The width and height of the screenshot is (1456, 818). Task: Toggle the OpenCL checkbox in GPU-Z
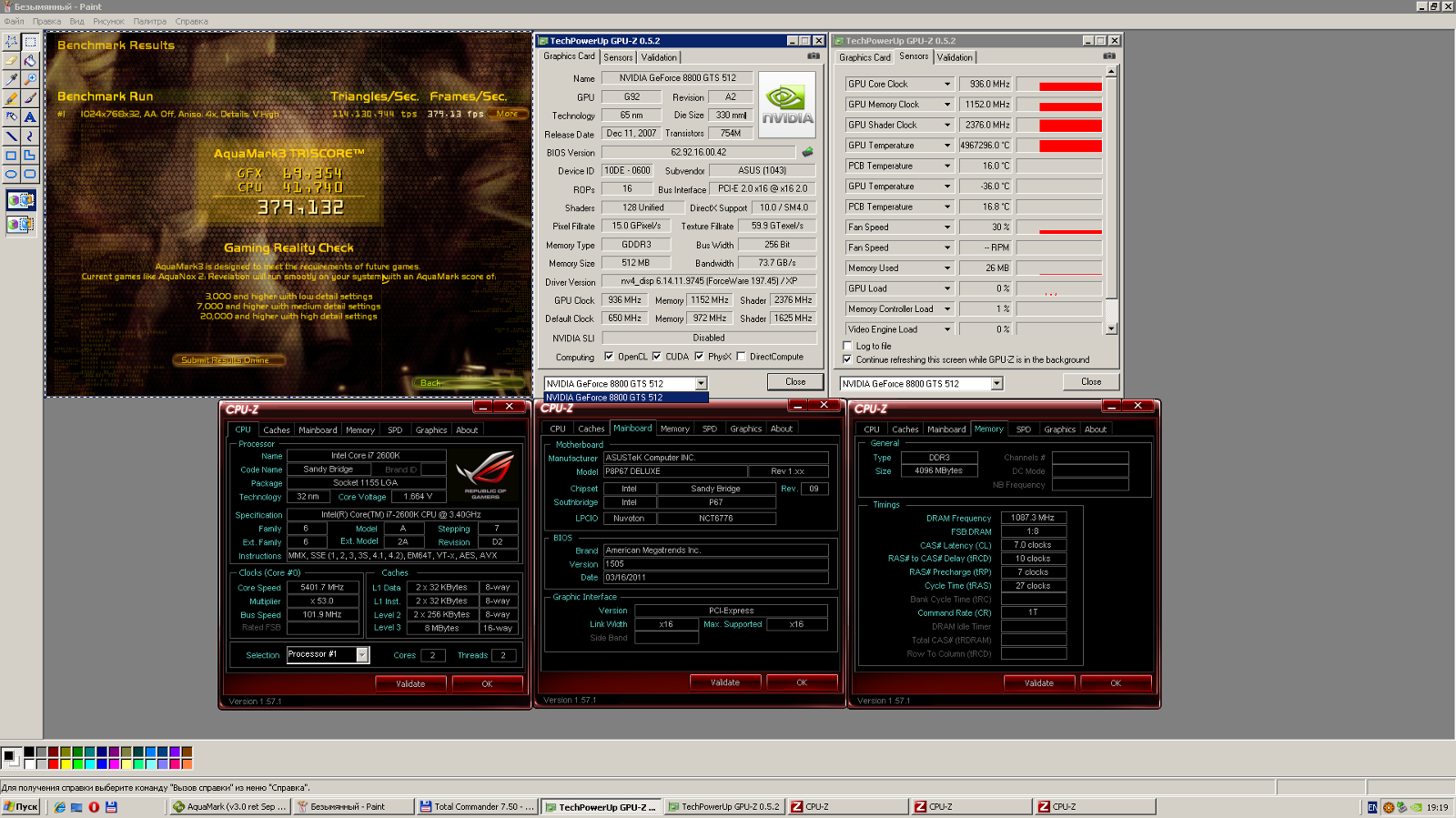pyautogui.click(x=609, y=357)
